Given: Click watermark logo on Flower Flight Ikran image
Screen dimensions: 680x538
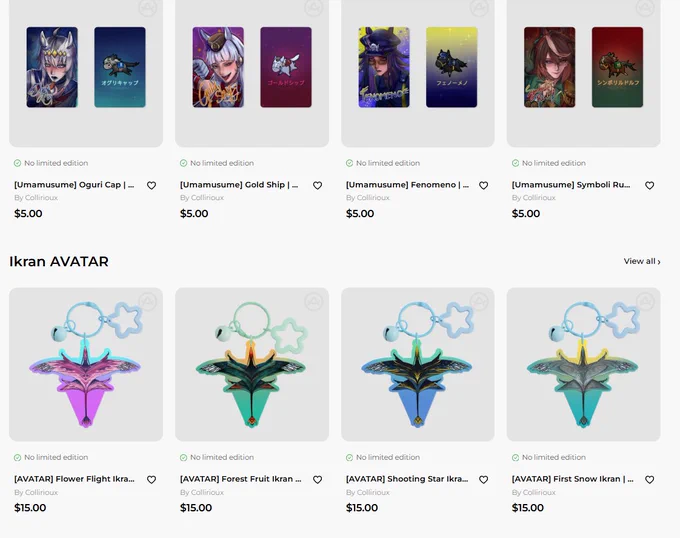Looking at the screenshot, I should pos(147,302).
